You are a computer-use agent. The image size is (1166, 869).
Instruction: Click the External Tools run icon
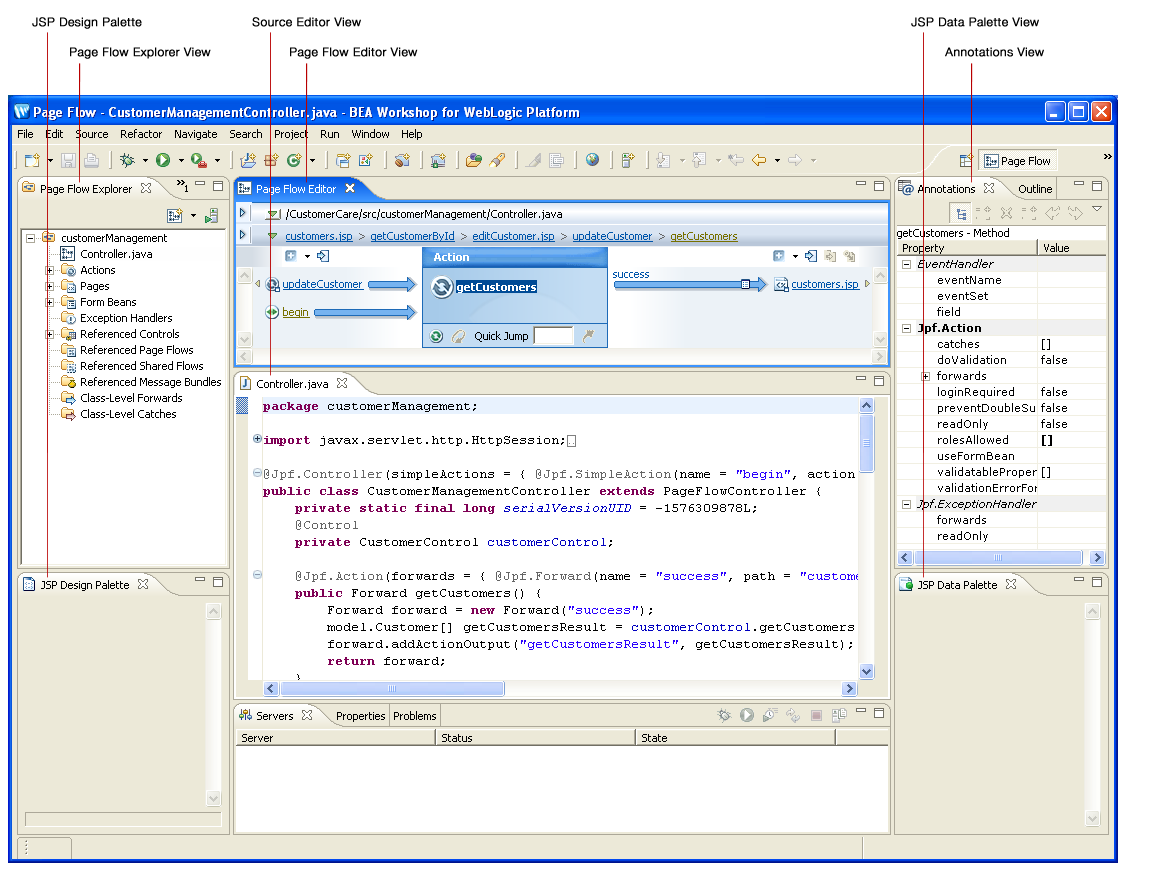pyautogui.click(x=199, y=160)
